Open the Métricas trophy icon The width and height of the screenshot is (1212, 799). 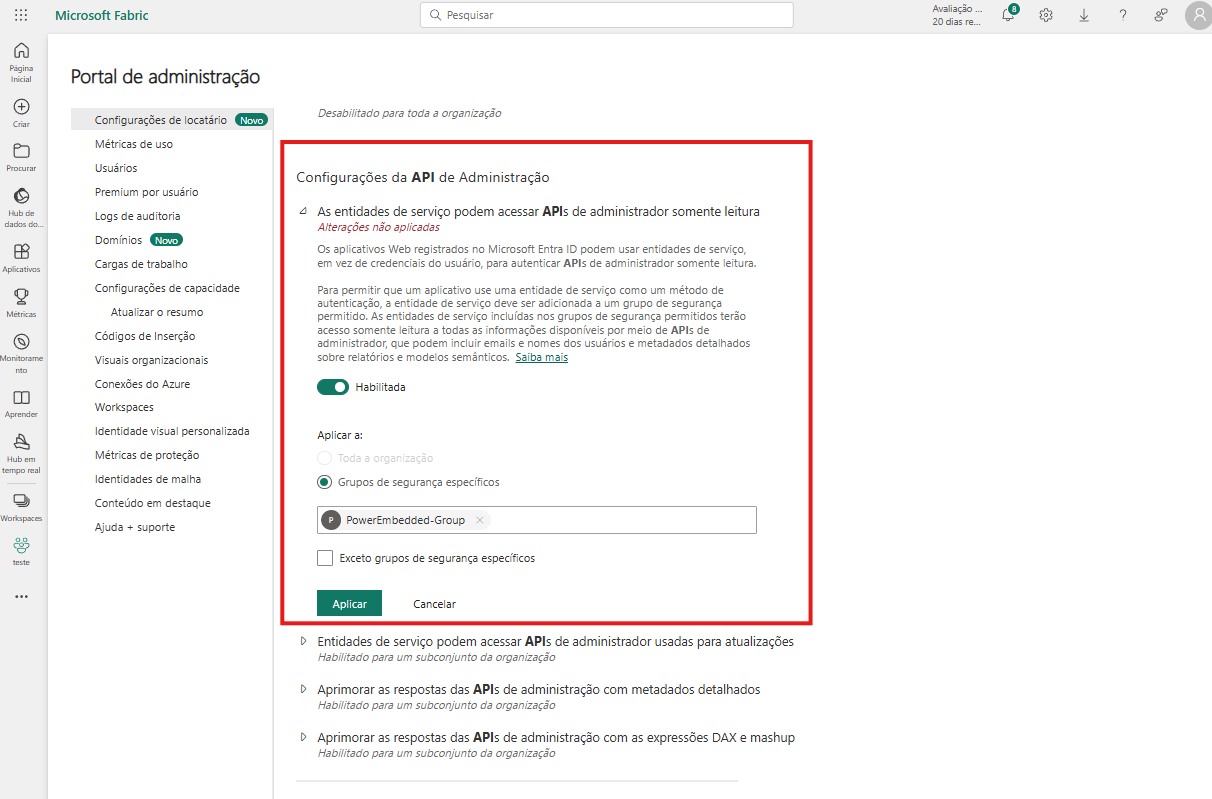click(21, 296)
